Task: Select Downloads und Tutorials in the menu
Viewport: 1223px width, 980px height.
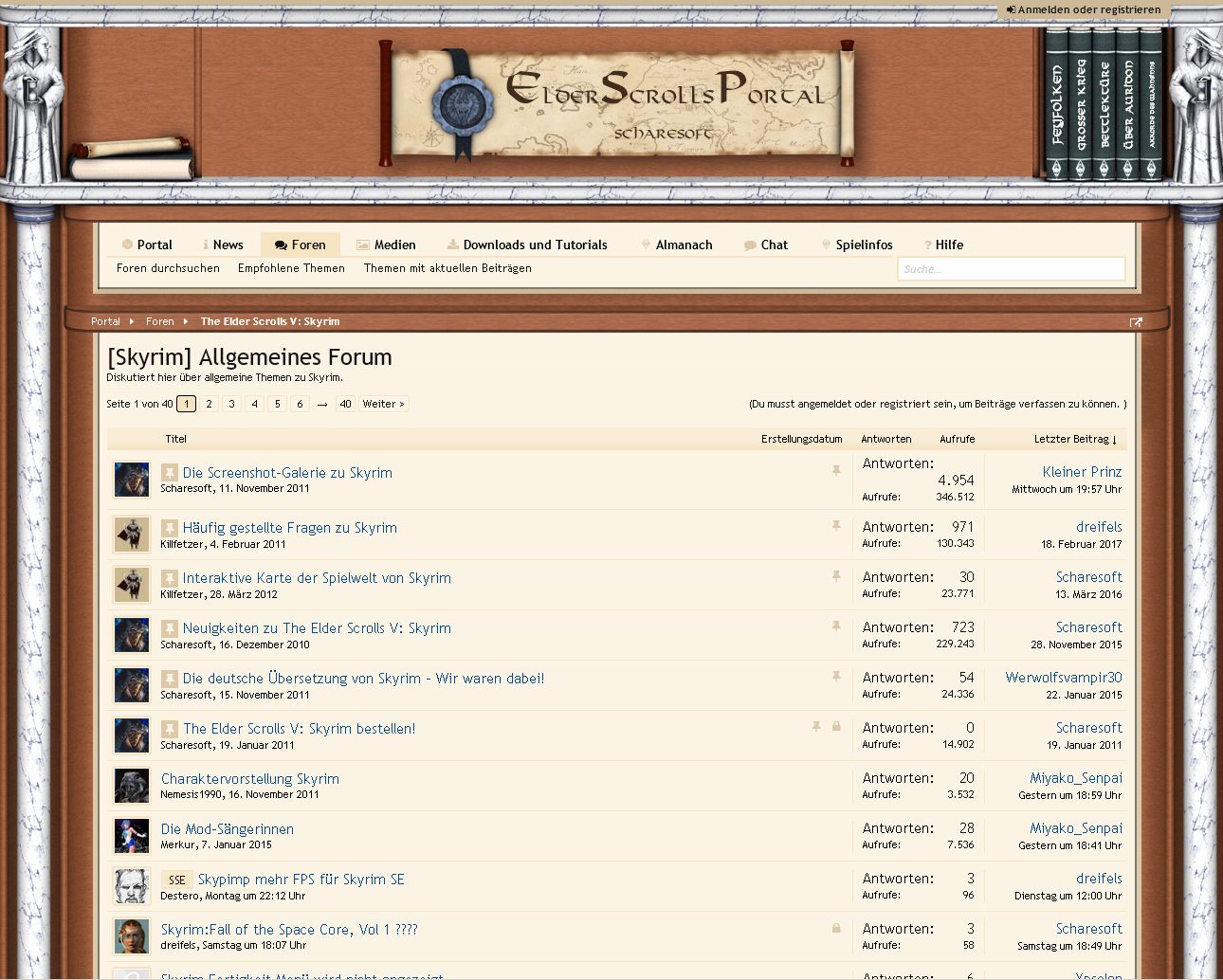Action: [x=527, y=245]
